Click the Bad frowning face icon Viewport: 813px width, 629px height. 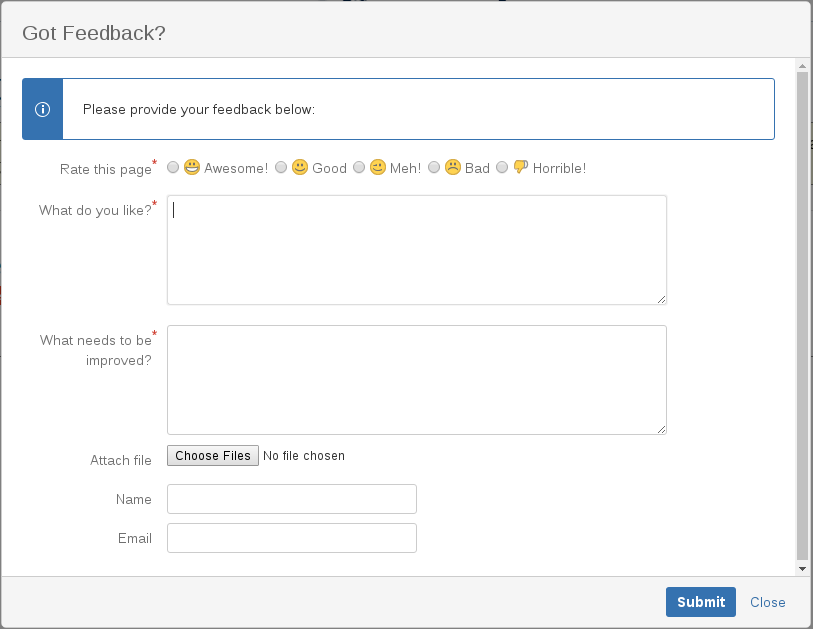coord(452,167)
